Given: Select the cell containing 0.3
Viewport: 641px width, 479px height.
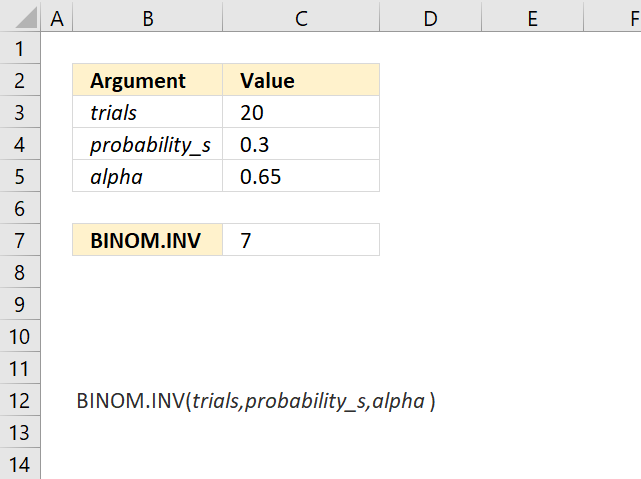Looking at the screenshot, I should [301, 145].
